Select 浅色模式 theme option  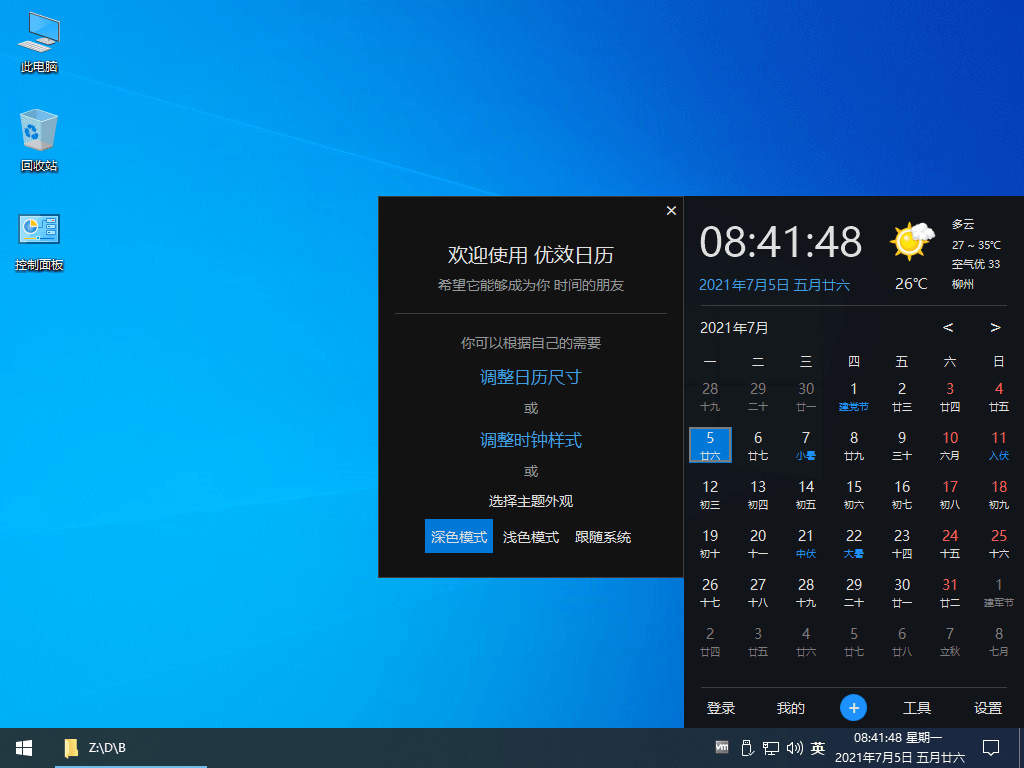531,536
